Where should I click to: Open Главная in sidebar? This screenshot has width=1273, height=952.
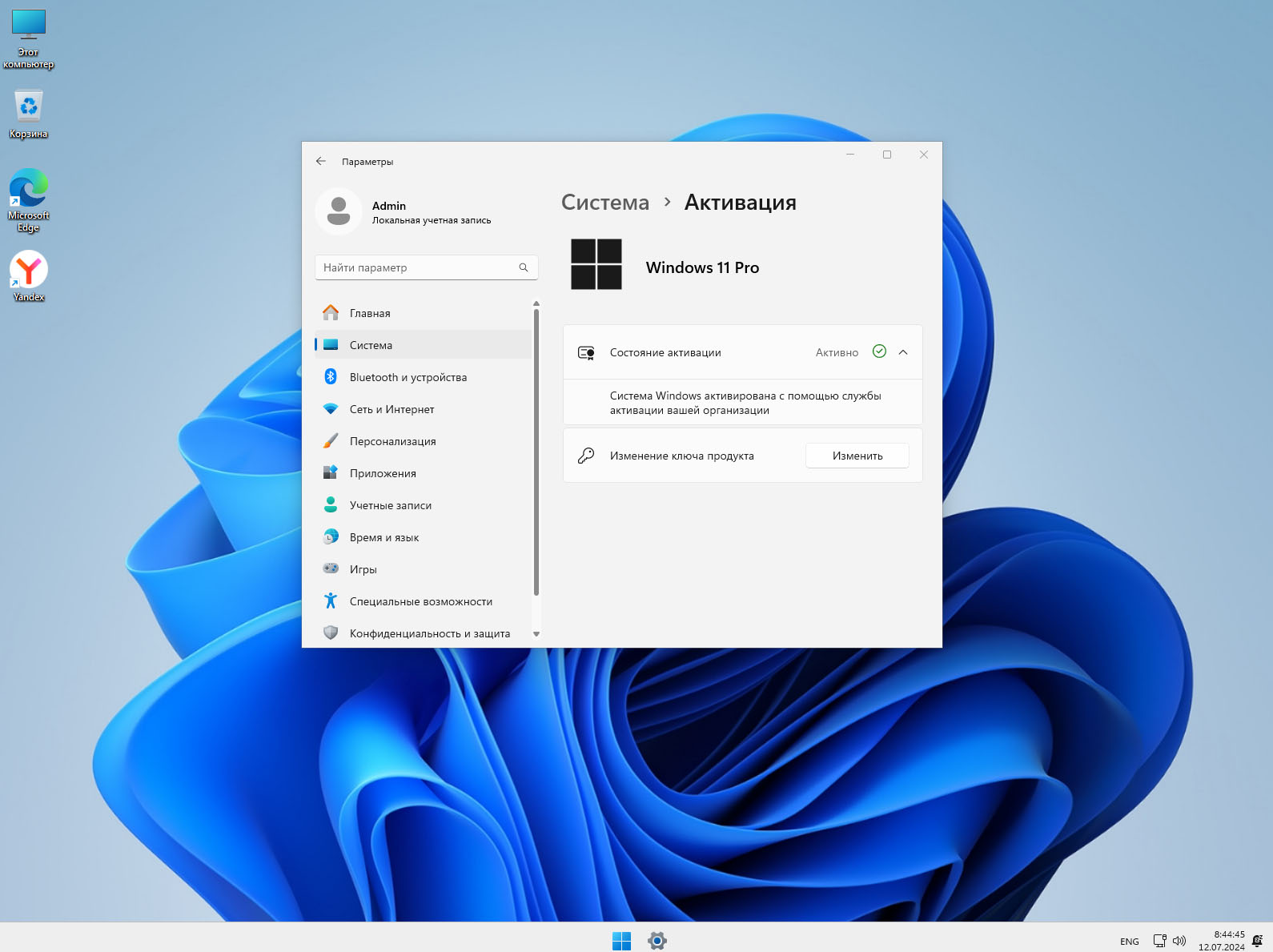(x=423, y=313)
